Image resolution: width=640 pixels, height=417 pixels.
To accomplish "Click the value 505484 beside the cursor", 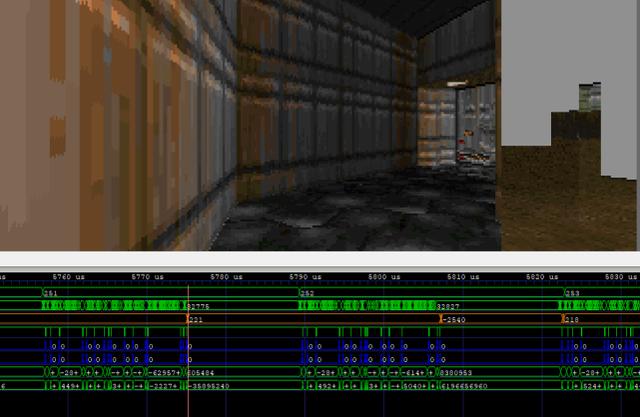I will (200, 373).
